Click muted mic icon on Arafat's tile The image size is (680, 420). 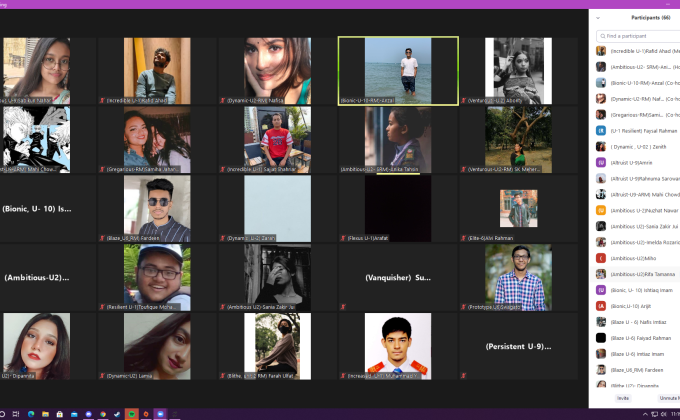tap(343, 239)
